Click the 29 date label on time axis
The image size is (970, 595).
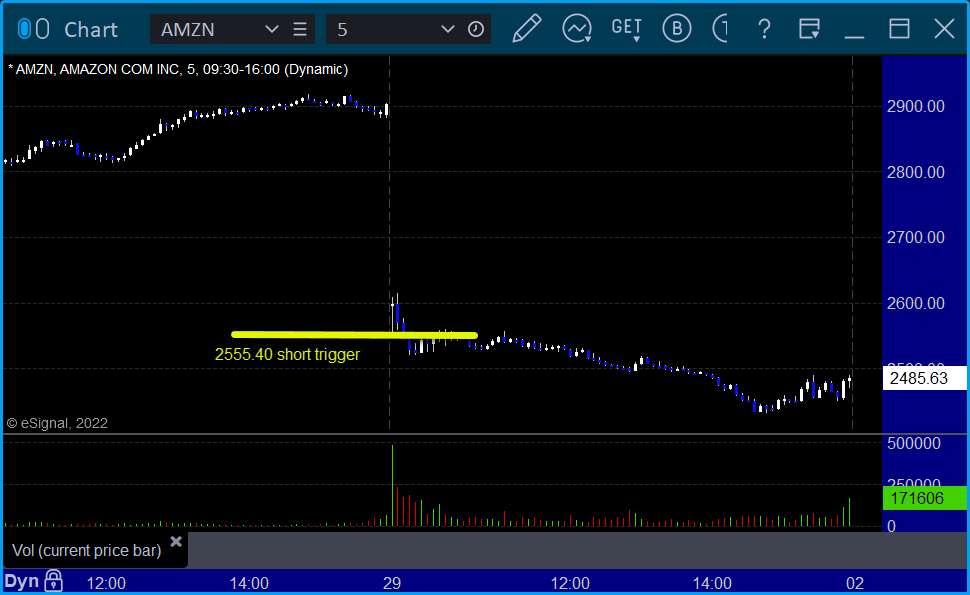click(392, 583)
